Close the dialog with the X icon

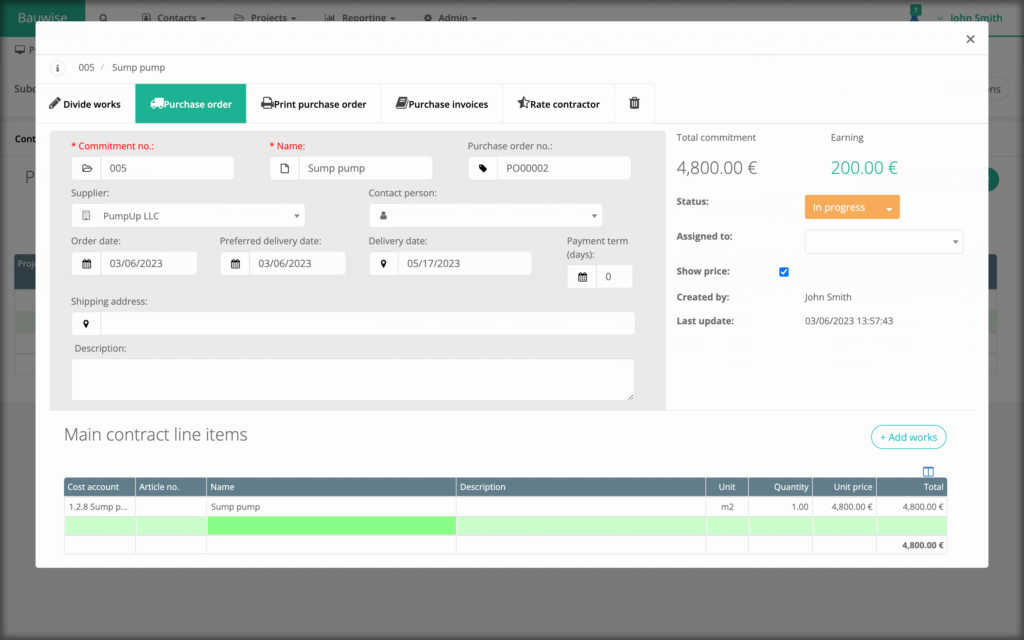[x=970, y=39]
